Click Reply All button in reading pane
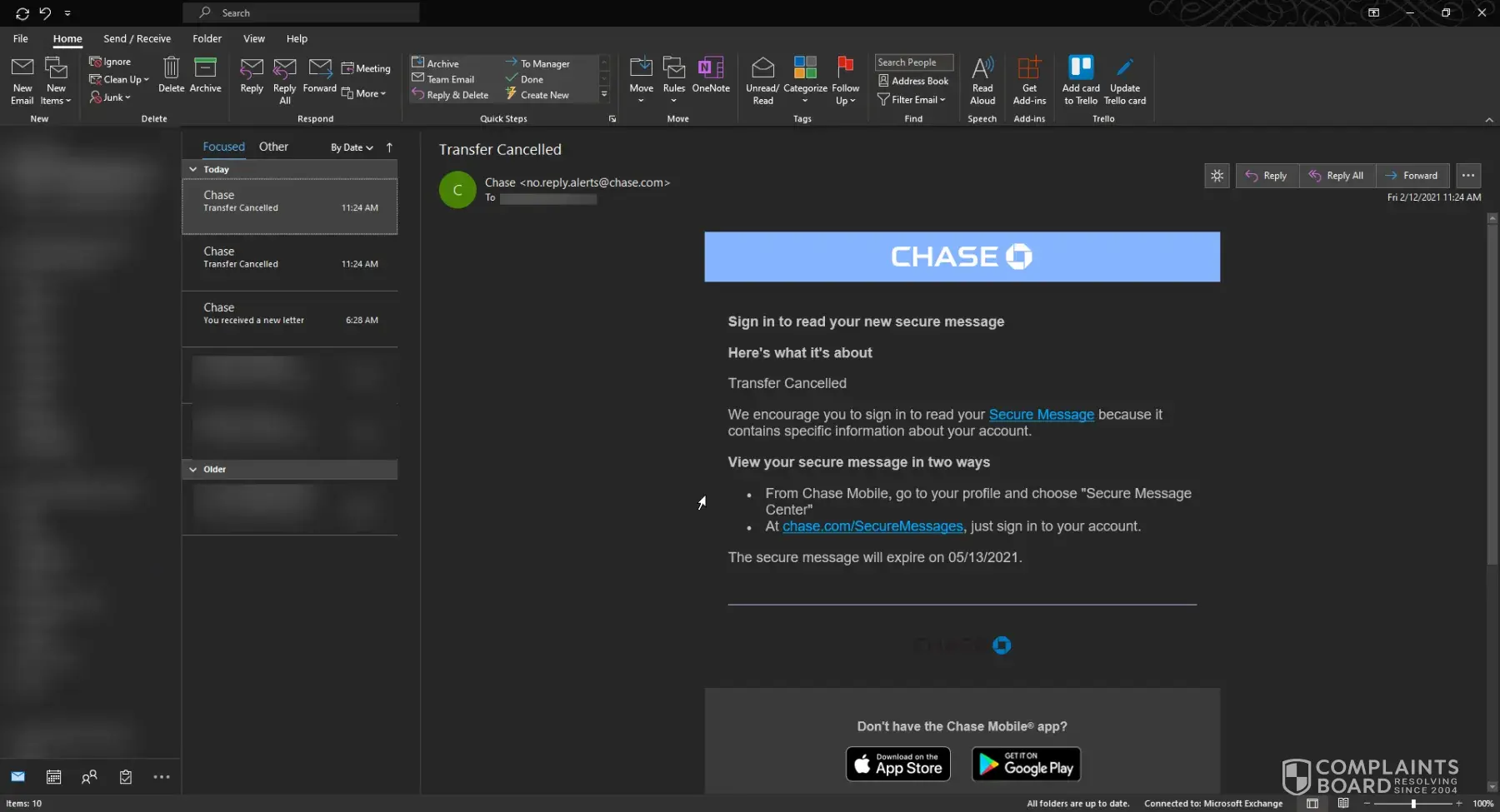The height and width of the screenshot is (812, 1500). point(1337,176)
